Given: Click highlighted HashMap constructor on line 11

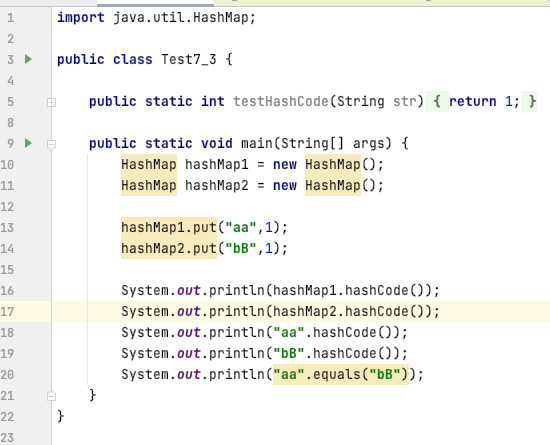Looking at the screenshot, I should (333, 186).
